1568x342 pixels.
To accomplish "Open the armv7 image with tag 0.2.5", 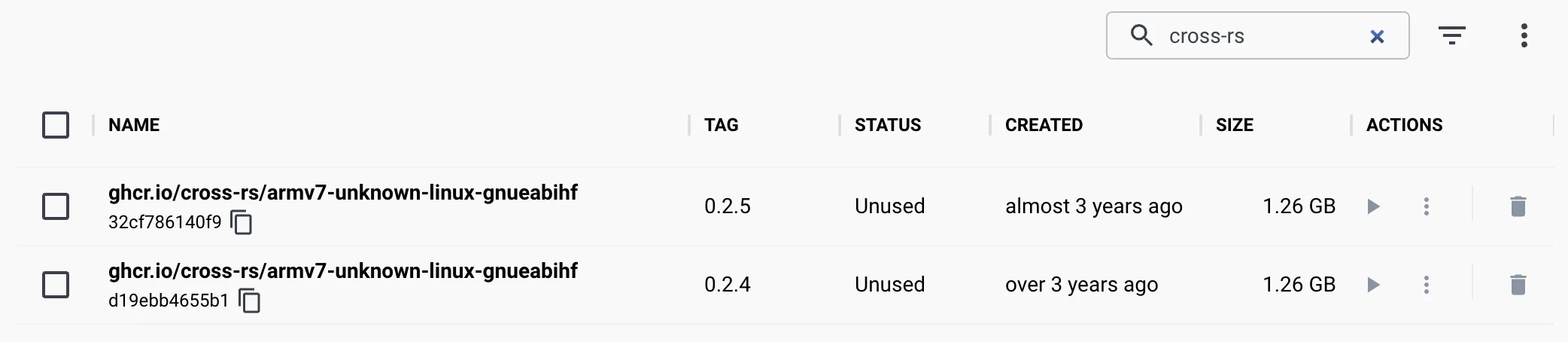I will tap(342, 193).
